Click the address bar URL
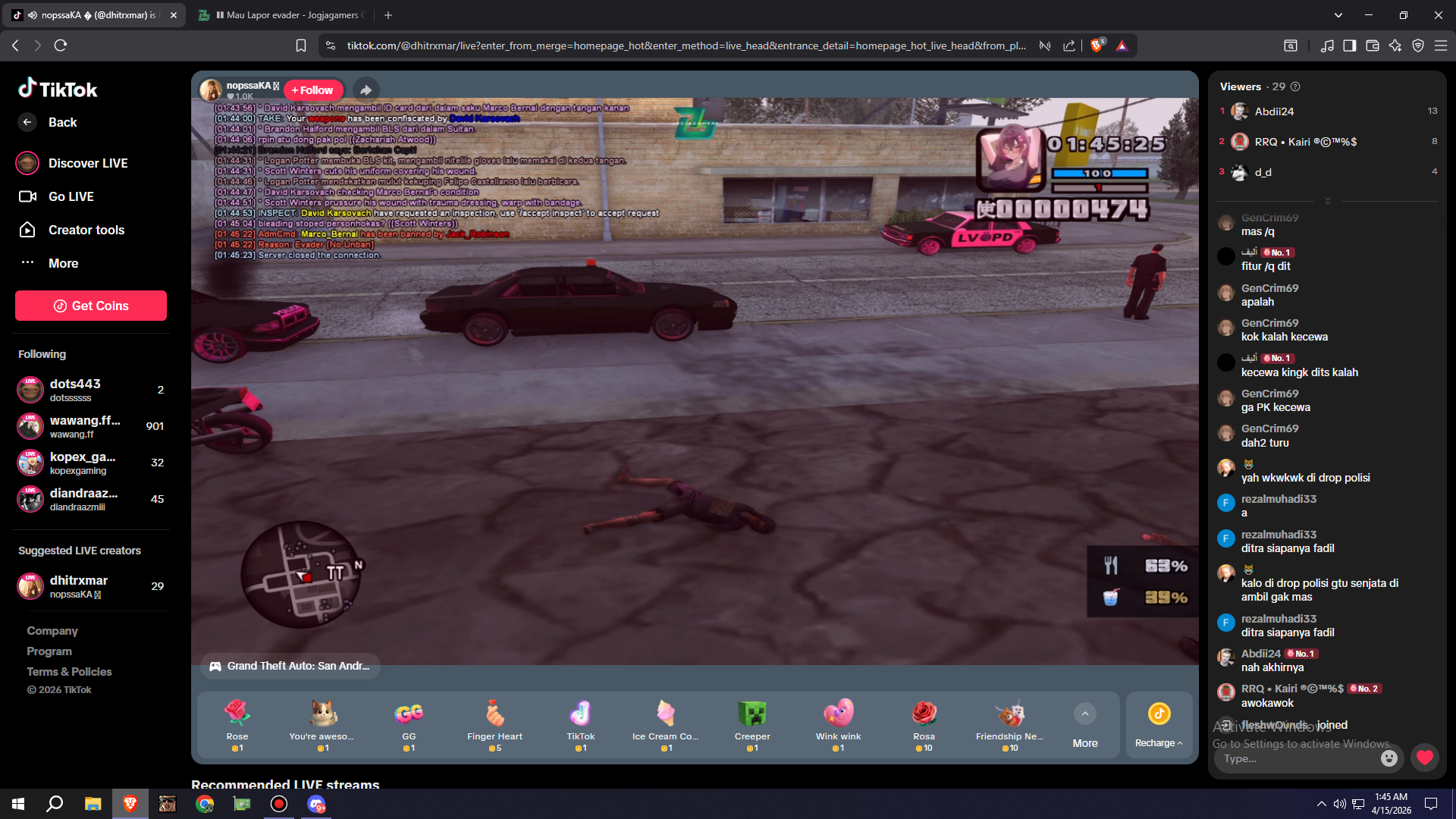This screenshot has width=1456, height=819. (x=686, y=45)
